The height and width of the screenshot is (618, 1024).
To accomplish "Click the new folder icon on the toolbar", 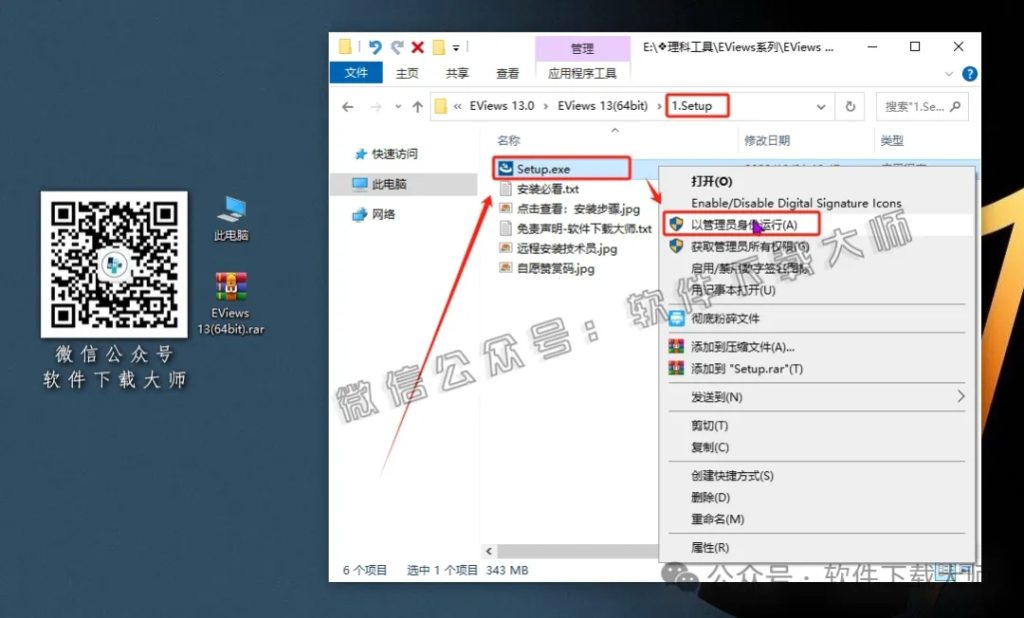I will [437, 46].
